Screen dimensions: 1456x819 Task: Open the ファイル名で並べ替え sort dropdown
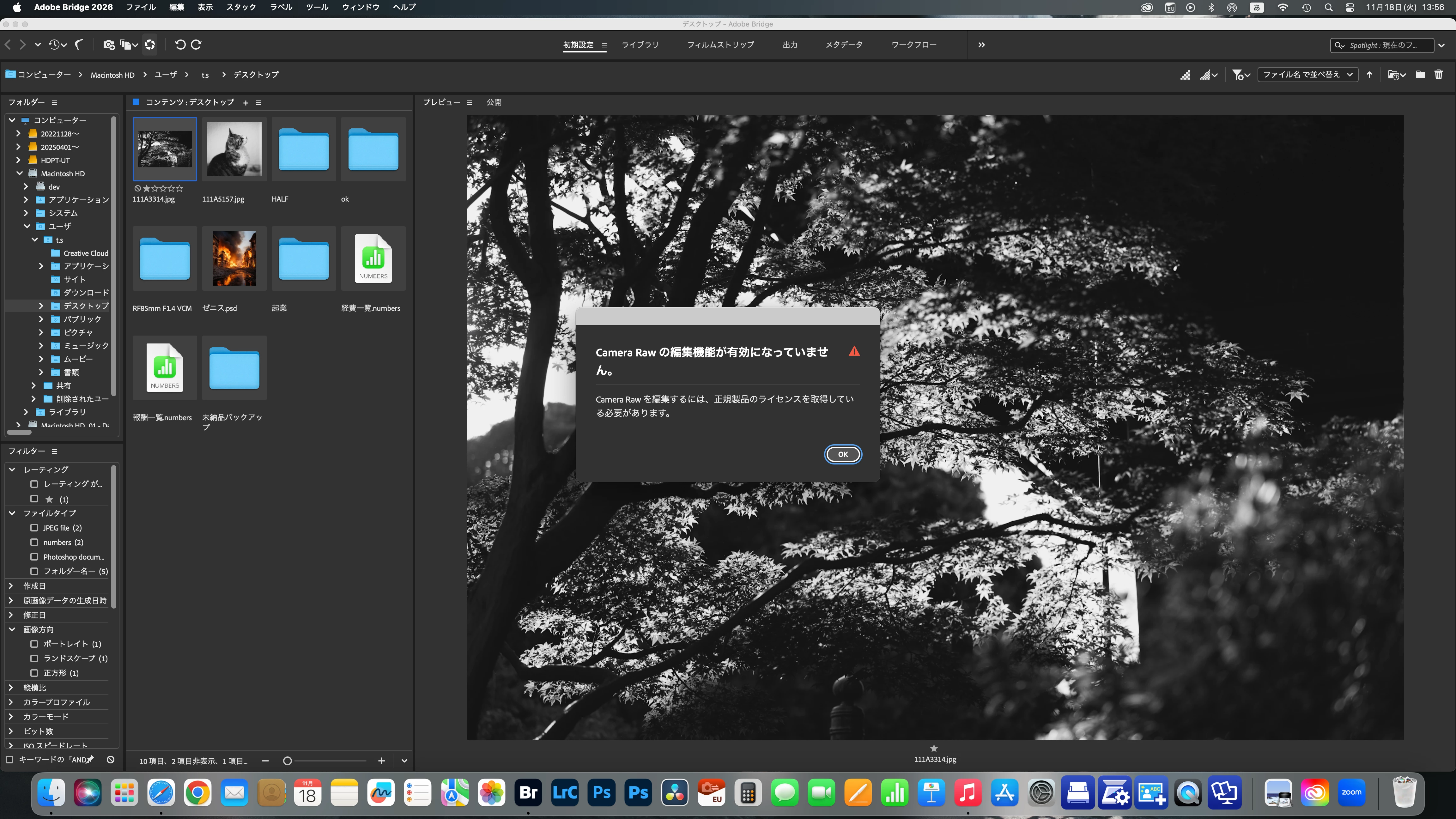pos(1307,75)
